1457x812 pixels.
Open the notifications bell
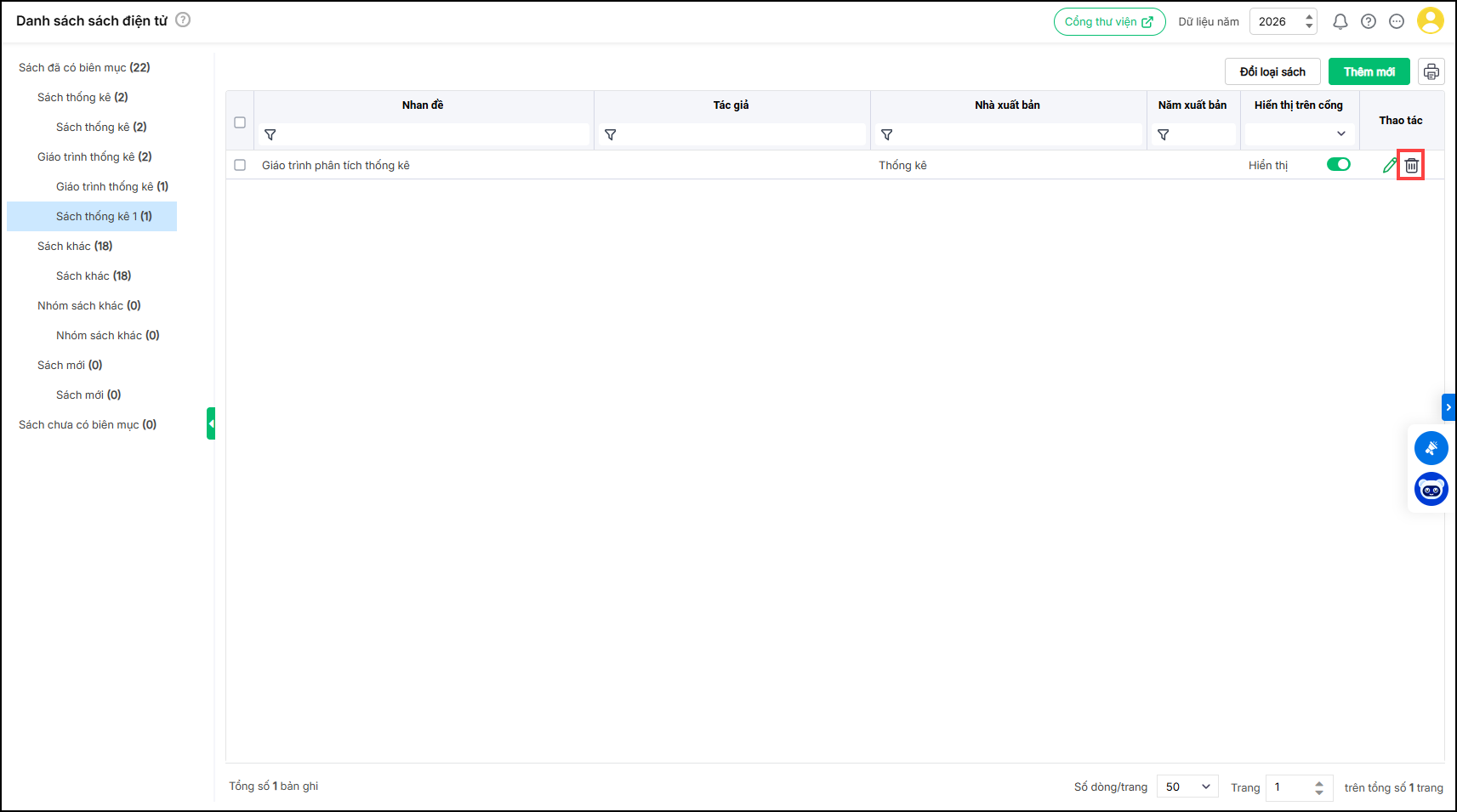click(x=1340, y=22)
